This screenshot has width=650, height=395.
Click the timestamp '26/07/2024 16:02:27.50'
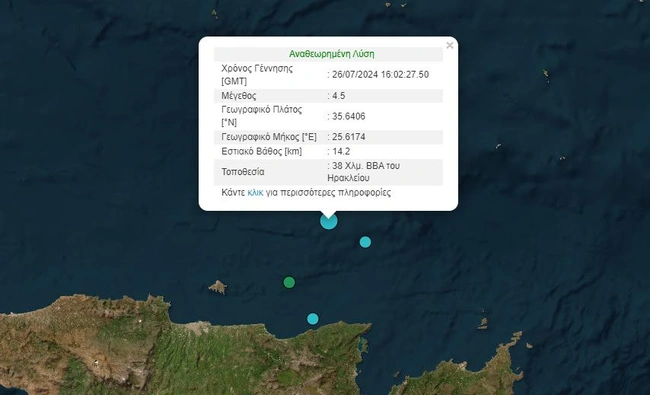[380, 75]
